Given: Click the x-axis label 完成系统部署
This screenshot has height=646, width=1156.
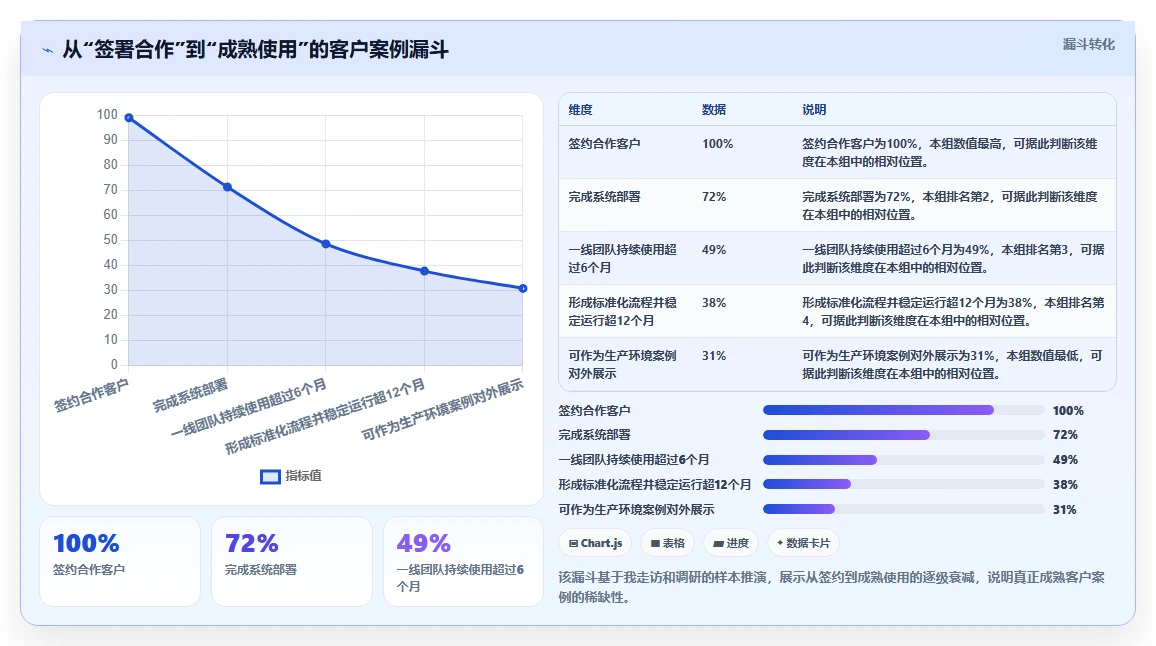Looking at the screenshot, I should 190,395.
